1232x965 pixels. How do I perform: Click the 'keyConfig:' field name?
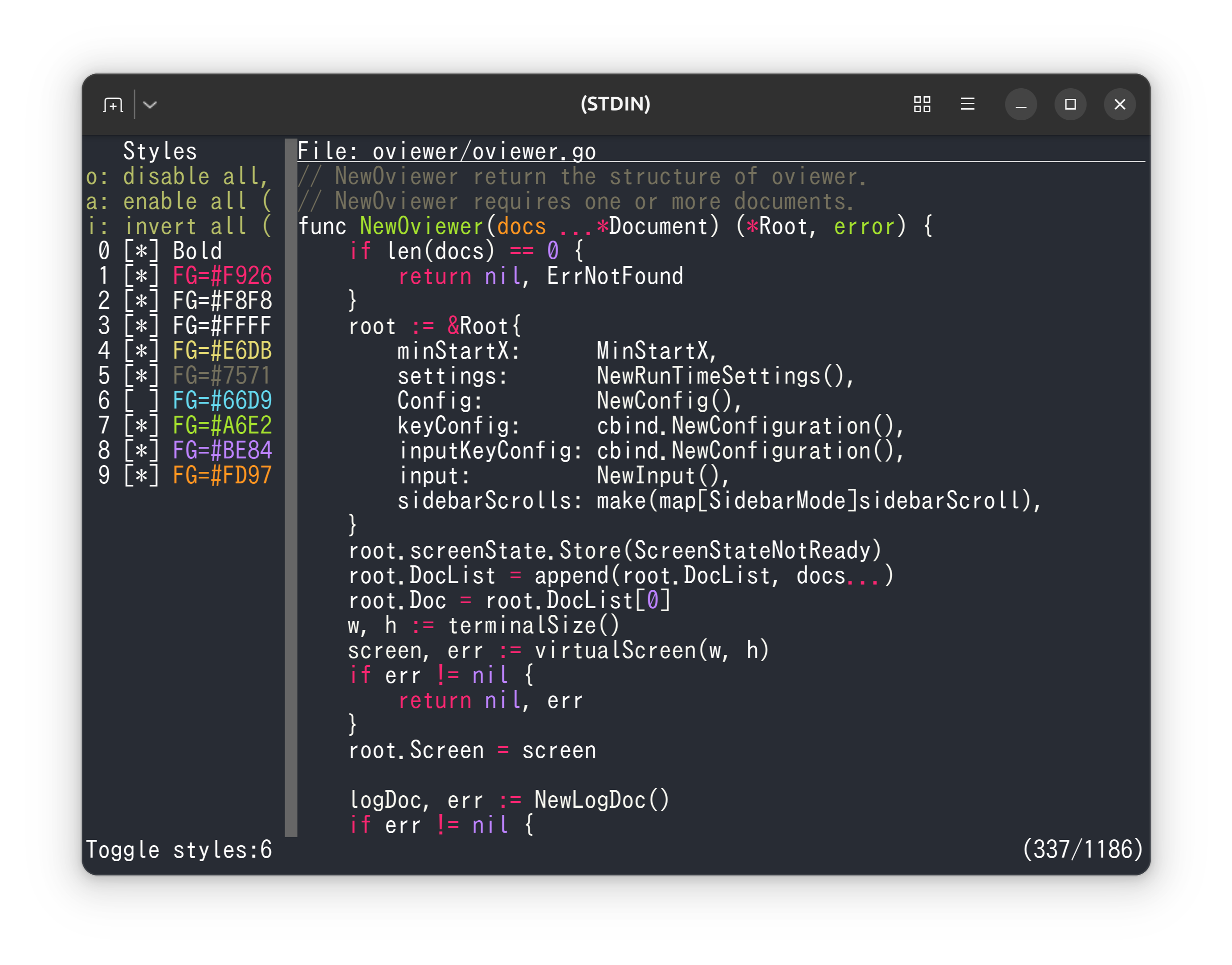click(x=459, y=425)
